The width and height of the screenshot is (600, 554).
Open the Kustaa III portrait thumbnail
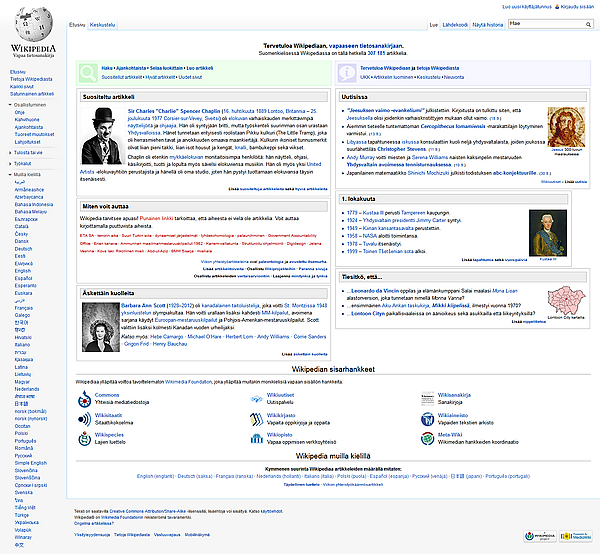(548, 233)
